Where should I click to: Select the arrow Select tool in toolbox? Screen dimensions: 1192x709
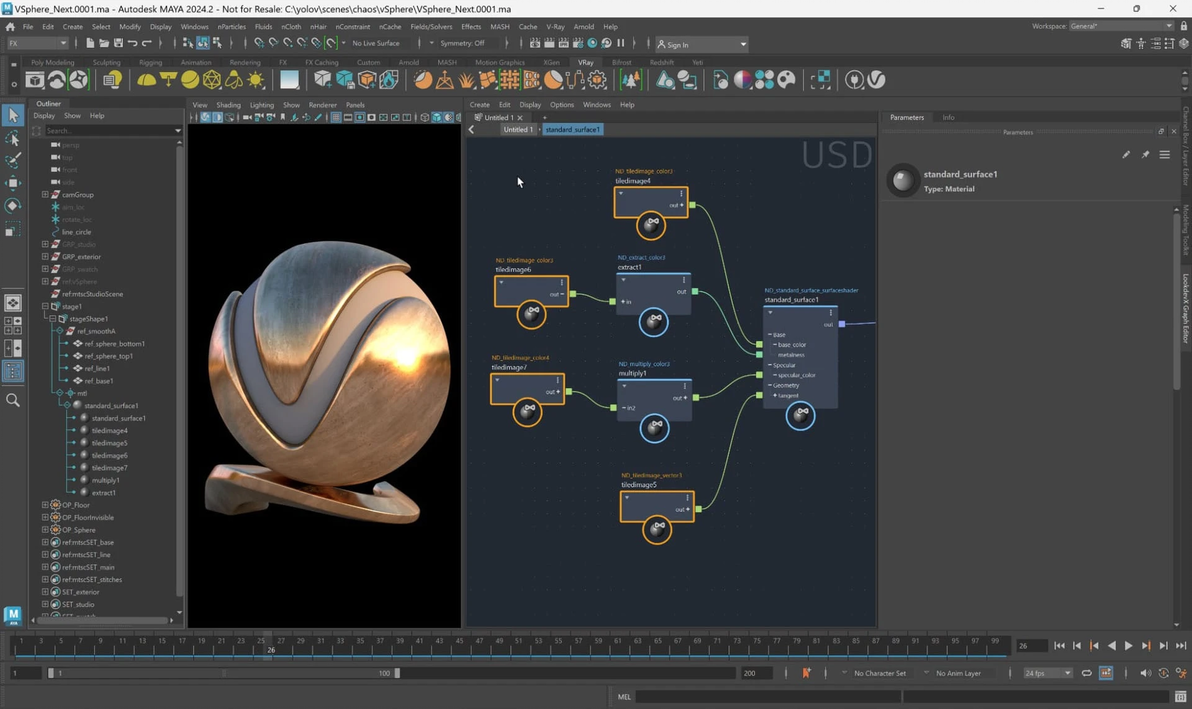point(13,116)
